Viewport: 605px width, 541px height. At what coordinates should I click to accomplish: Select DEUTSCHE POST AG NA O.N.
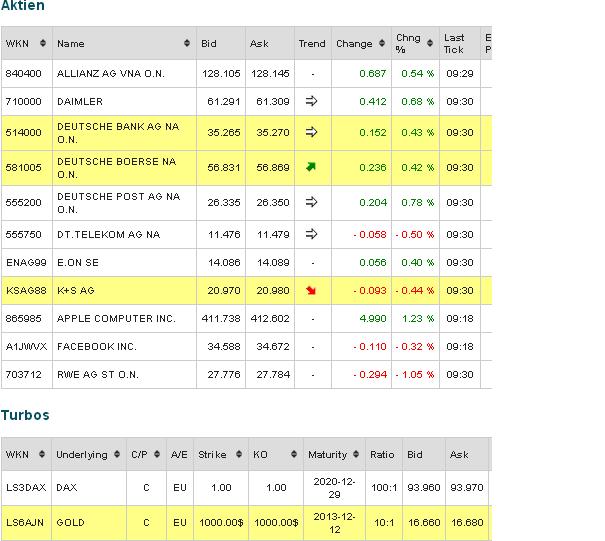pos(118,203)
